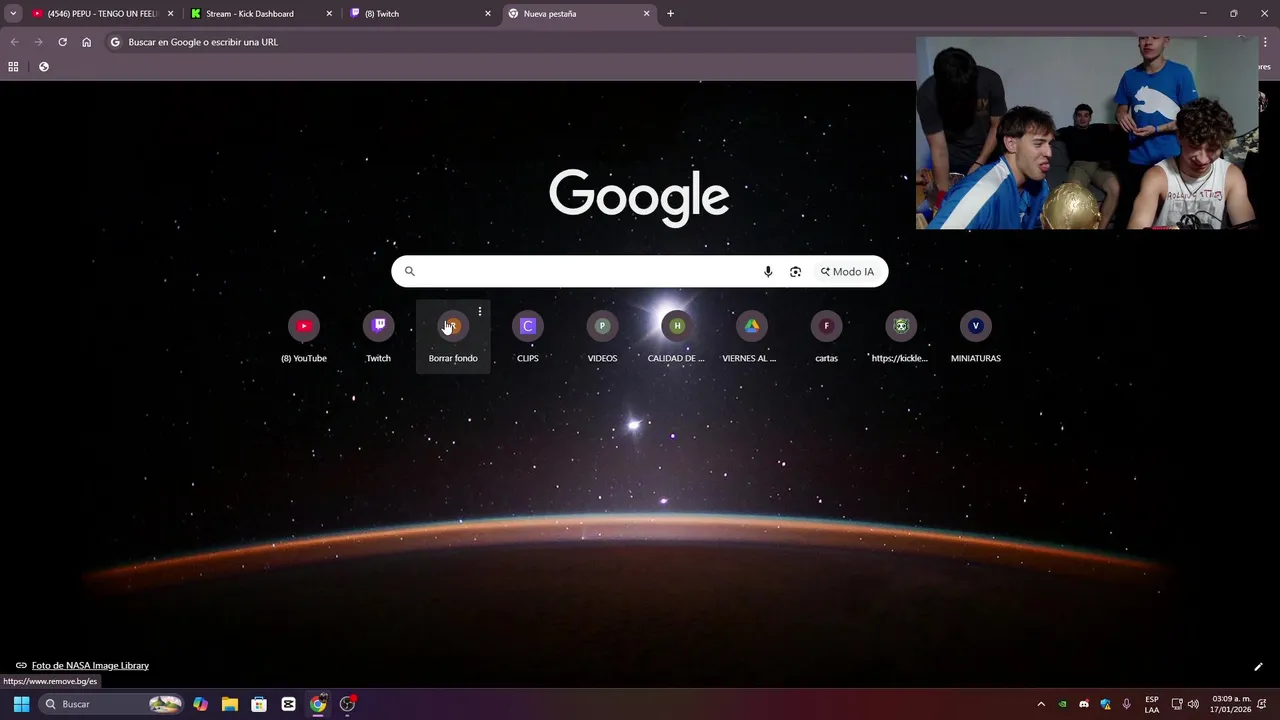This screenshot has height=720, width=1280.
Task: Open CapCut from the taskbar
Action: [x=289, y=704]
